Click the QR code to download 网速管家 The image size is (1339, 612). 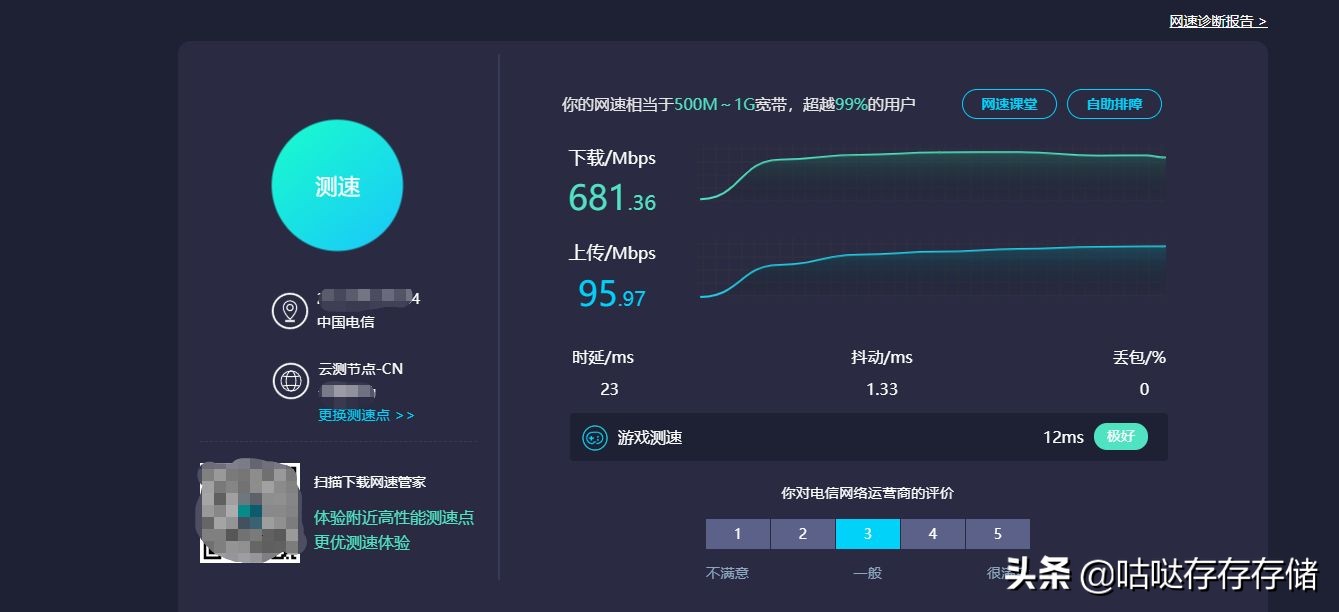pyautogui.click(x=249, y=510)
